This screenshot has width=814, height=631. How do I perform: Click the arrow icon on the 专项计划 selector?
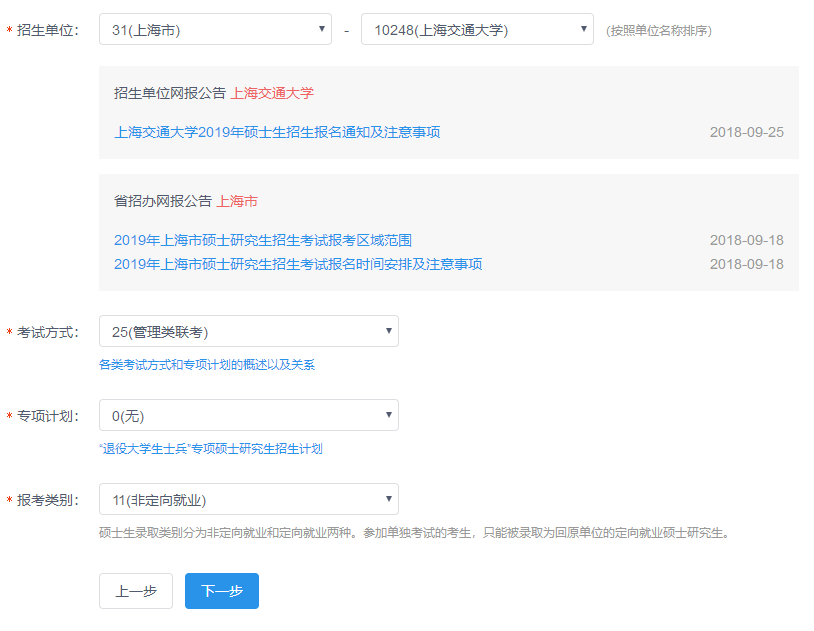pos(388,415)
